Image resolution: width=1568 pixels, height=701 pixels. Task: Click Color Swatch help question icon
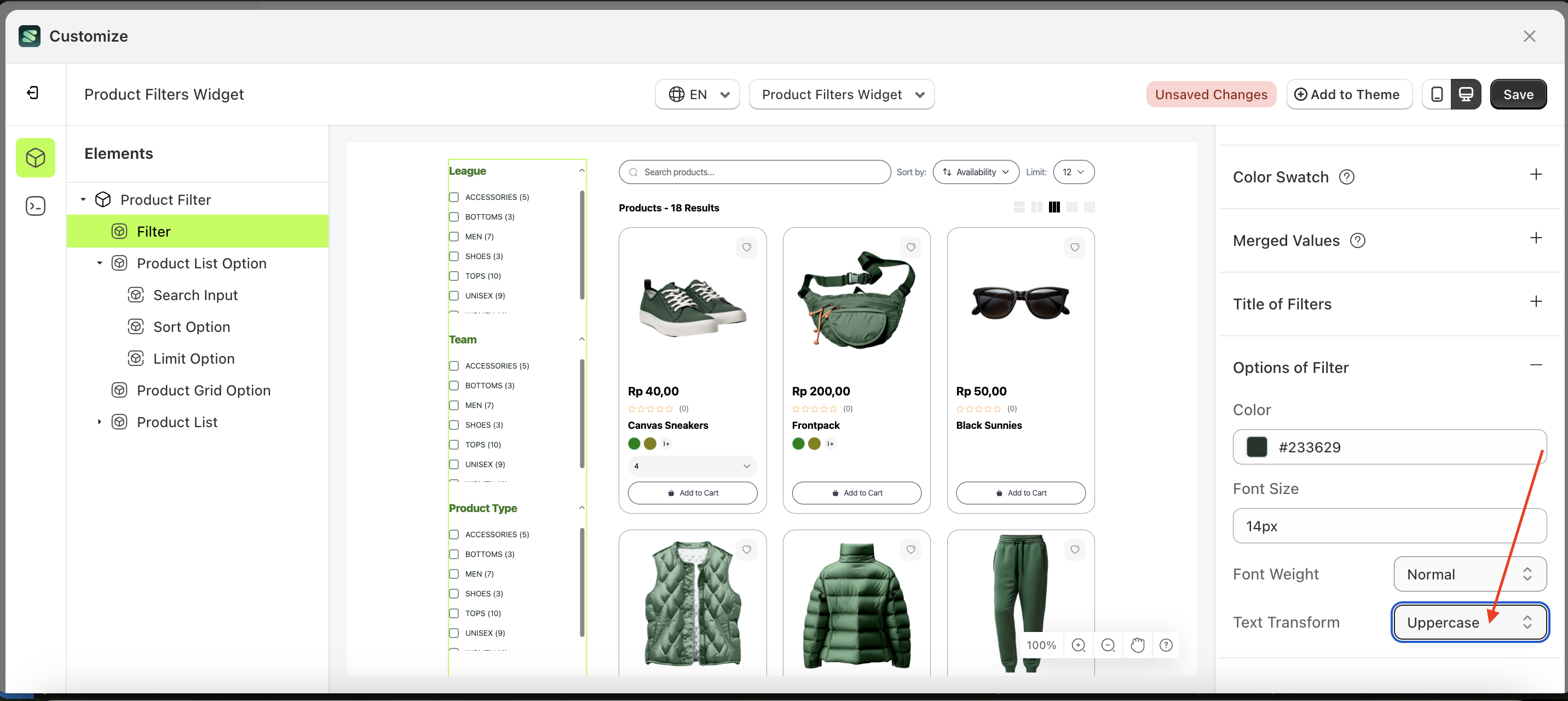click(1346, 177)
